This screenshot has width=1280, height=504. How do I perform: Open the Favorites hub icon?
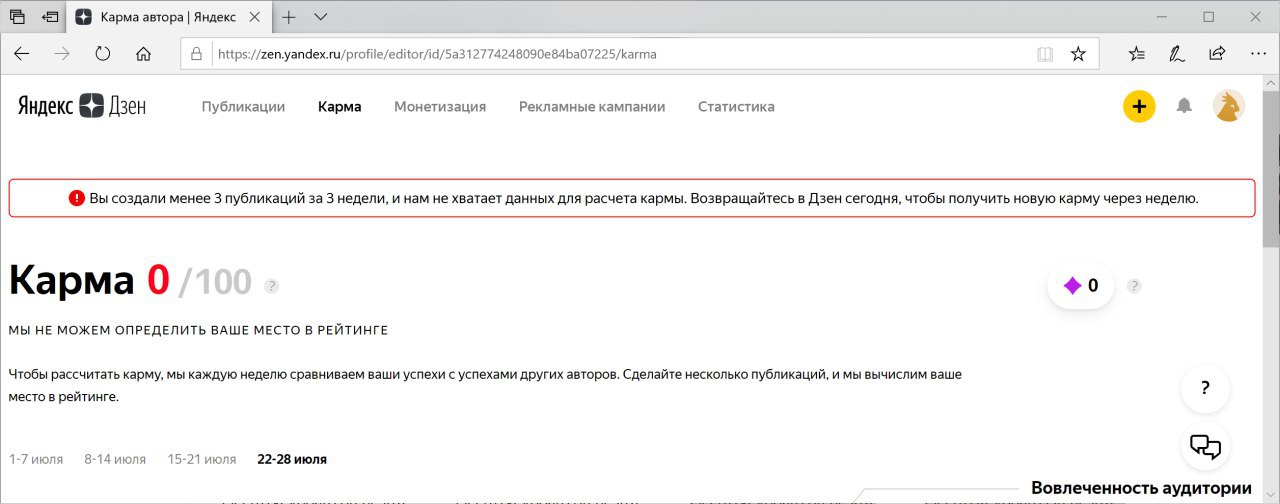[1137, 54]
